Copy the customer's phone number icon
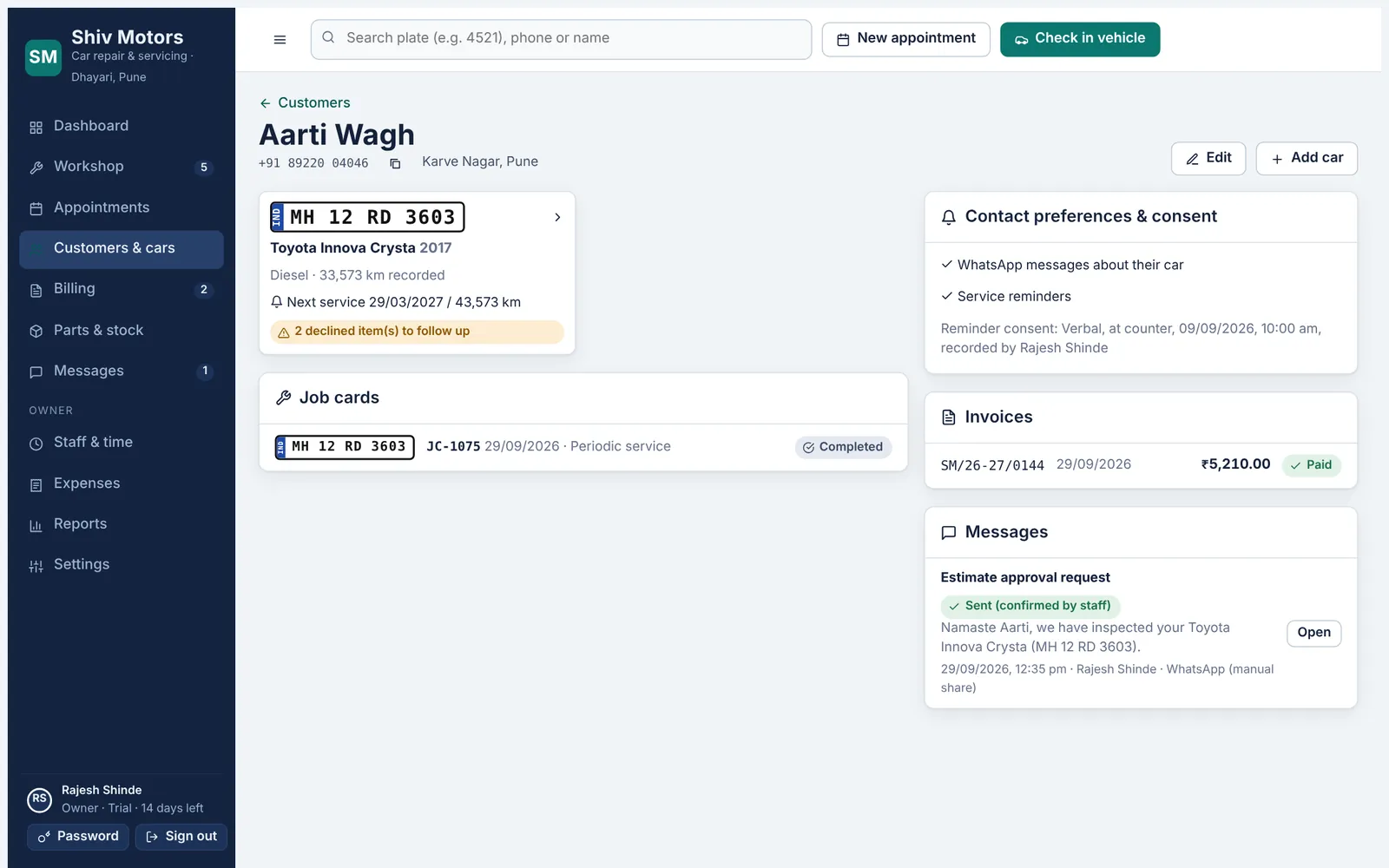 pyautogui.click(x=395, y=163)
